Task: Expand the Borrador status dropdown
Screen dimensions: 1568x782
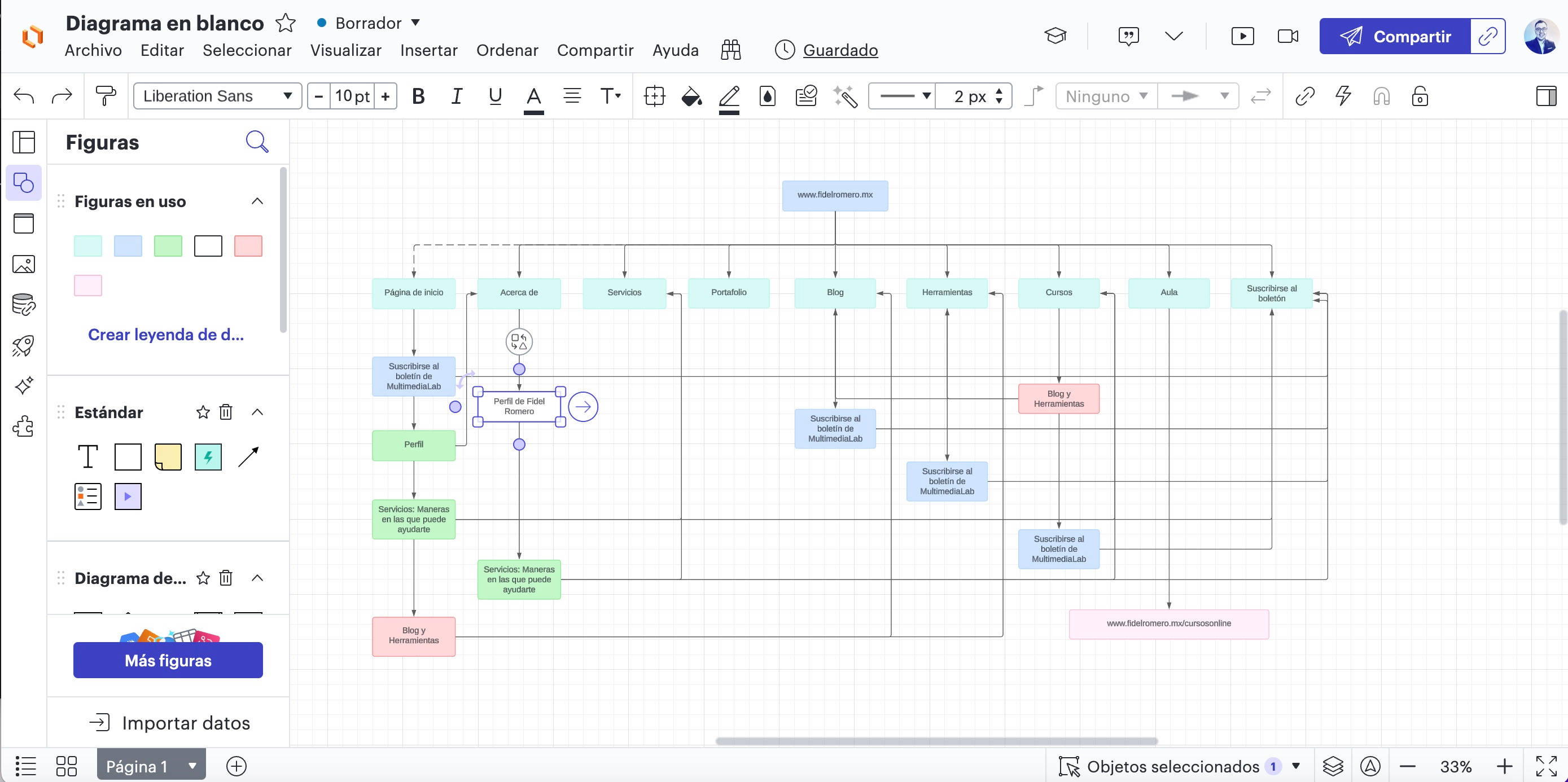Action: (x=415, y=23)
